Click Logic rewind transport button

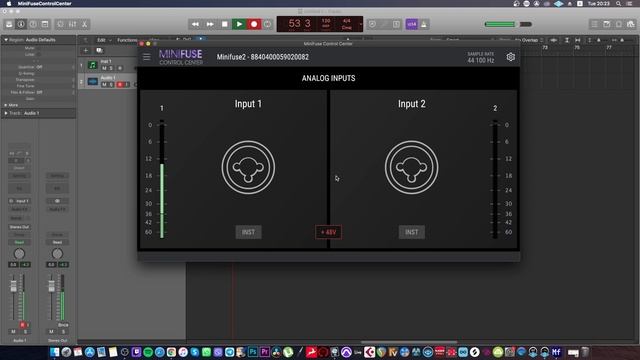tap(195, 24)
